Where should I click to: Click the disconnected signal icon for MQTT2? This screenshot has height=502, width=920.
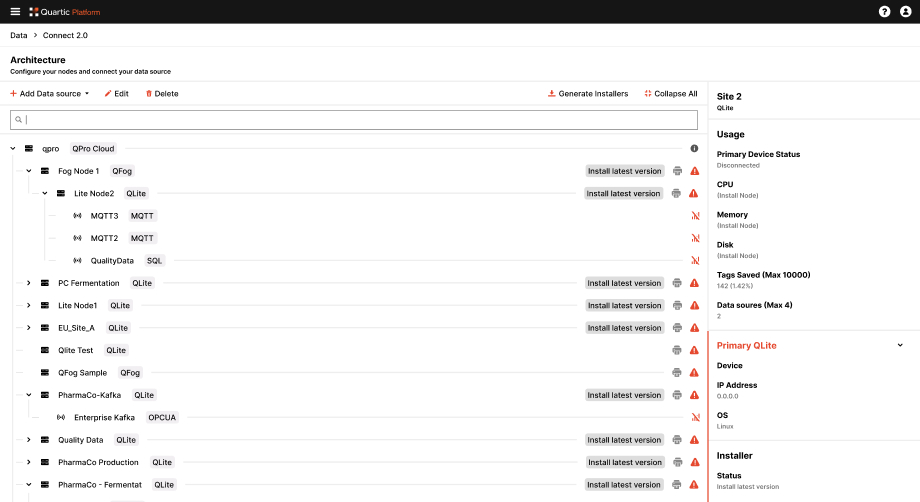695,238
